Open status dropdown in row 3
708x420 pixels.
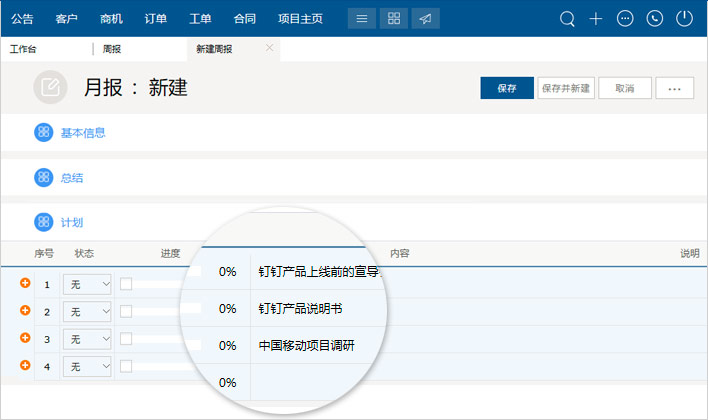87,340
